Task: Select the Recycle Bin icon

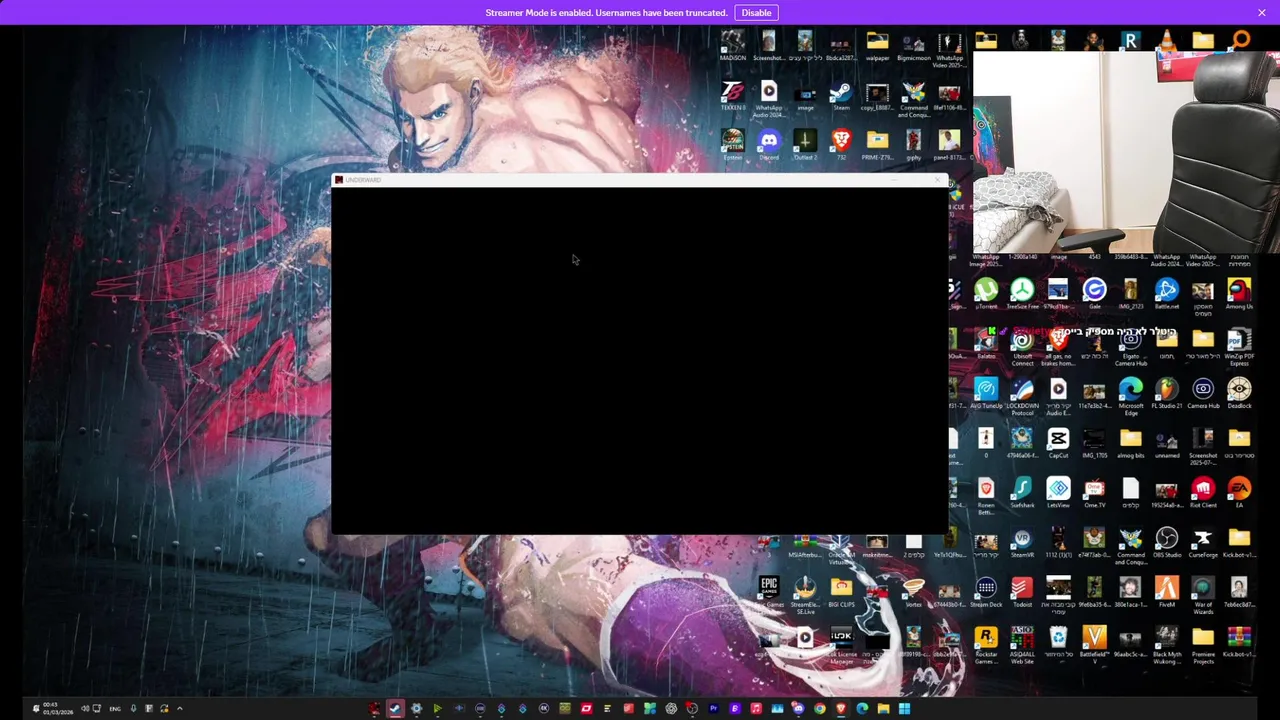Action: point(1058,643)
